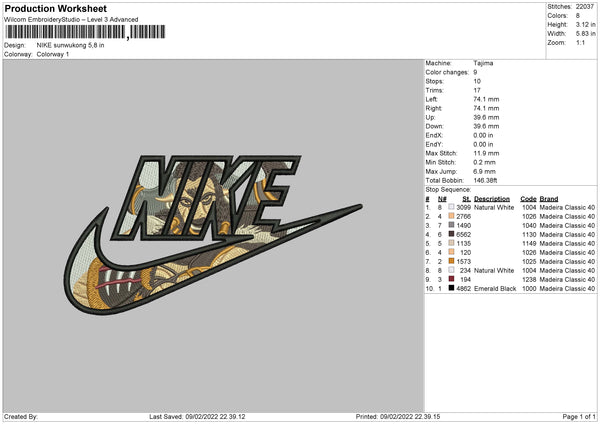The image size is (600, 424).
Task: Select the Trims value 17
Action: (x=477, y=90)
